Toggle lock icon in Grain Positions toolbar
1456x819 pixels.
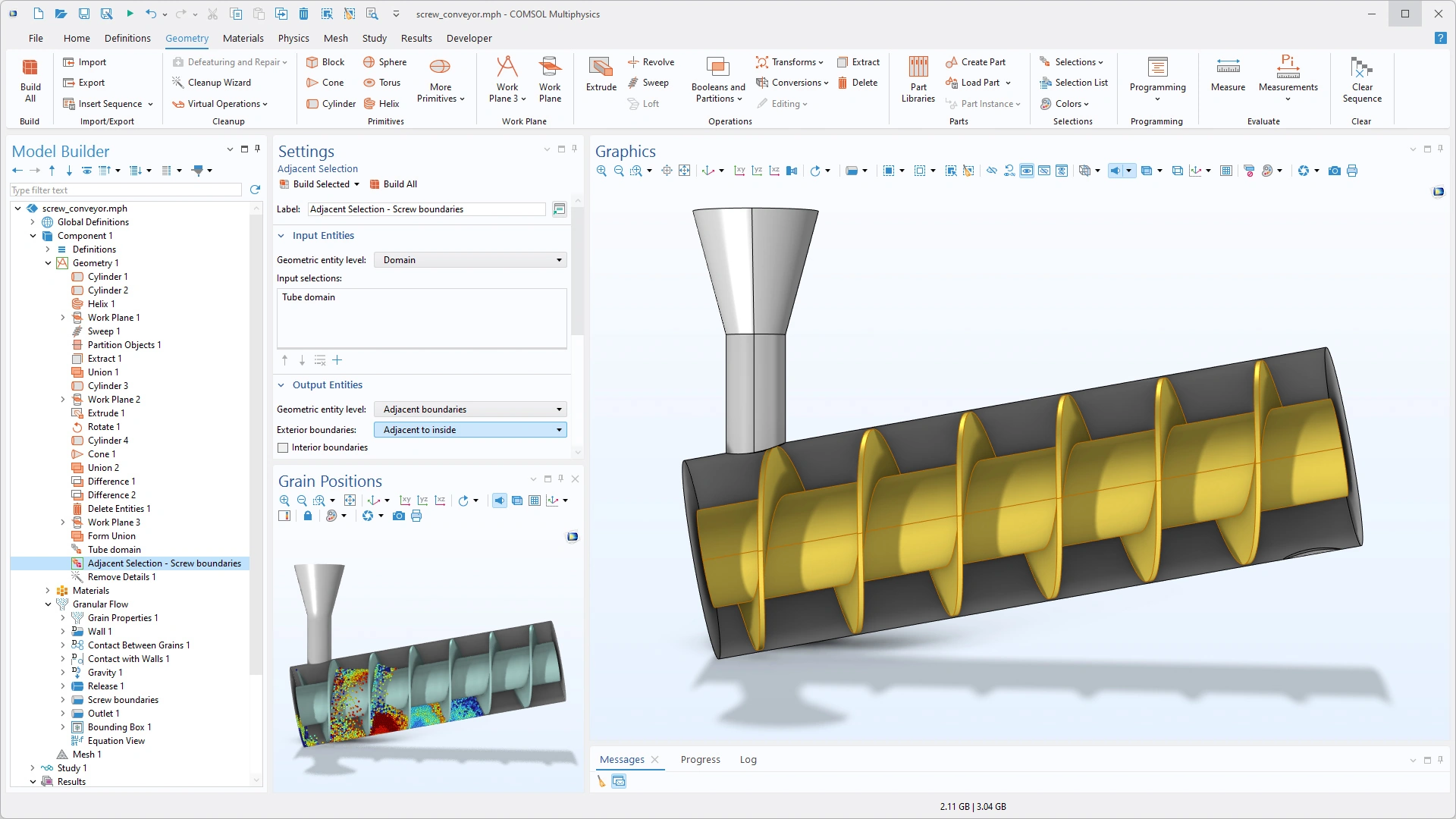click(x=307, y=516)
